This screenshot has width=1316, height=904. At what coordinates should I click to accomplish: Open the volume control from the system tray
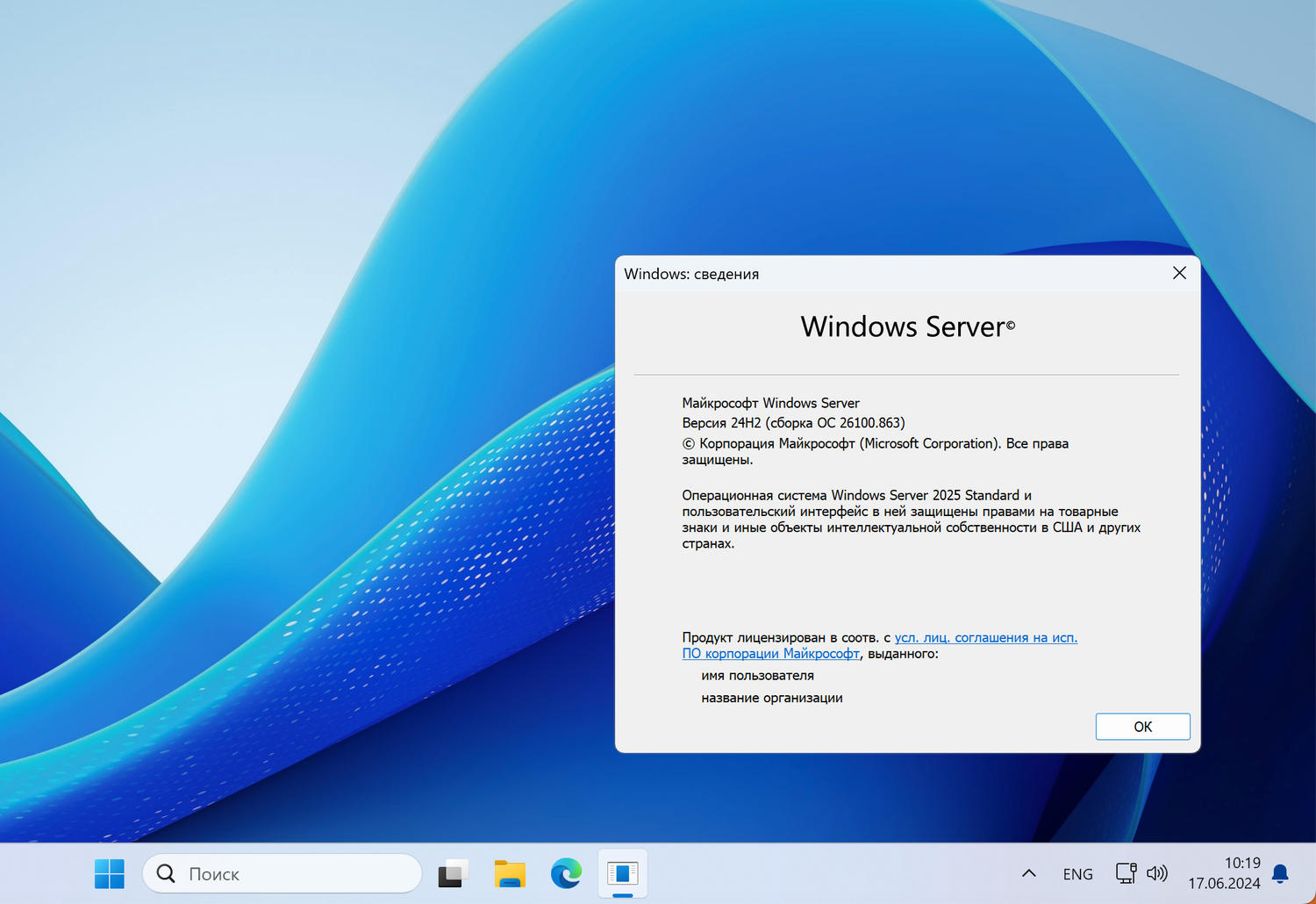pos(1157,873)
